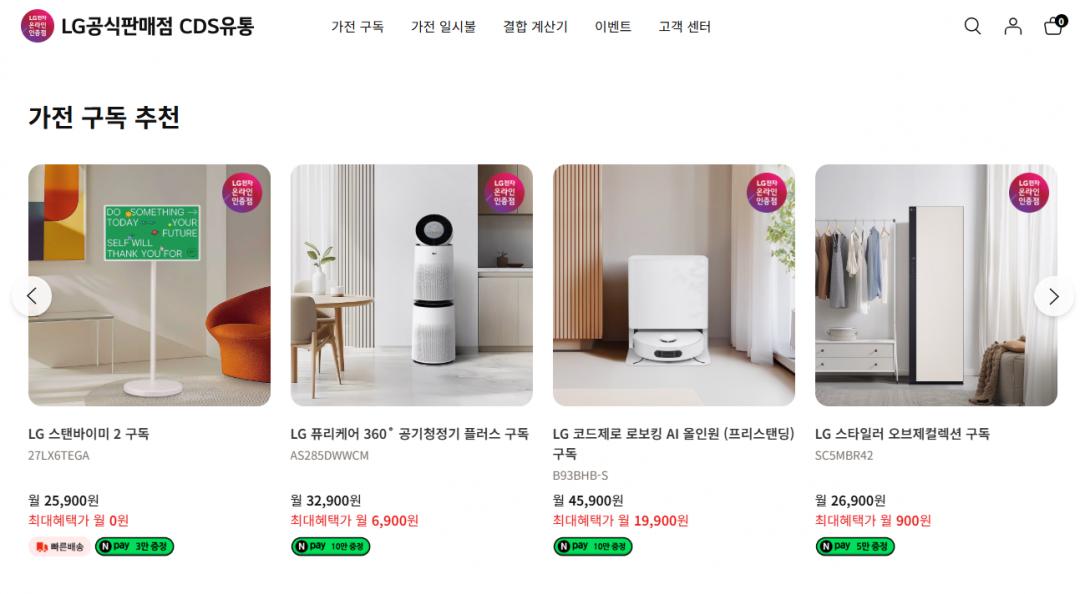Open the LG 스타일러 오브제컬렉션 구독 link
The height and width of the screenshot is (594, 1080).
[902, 433]
